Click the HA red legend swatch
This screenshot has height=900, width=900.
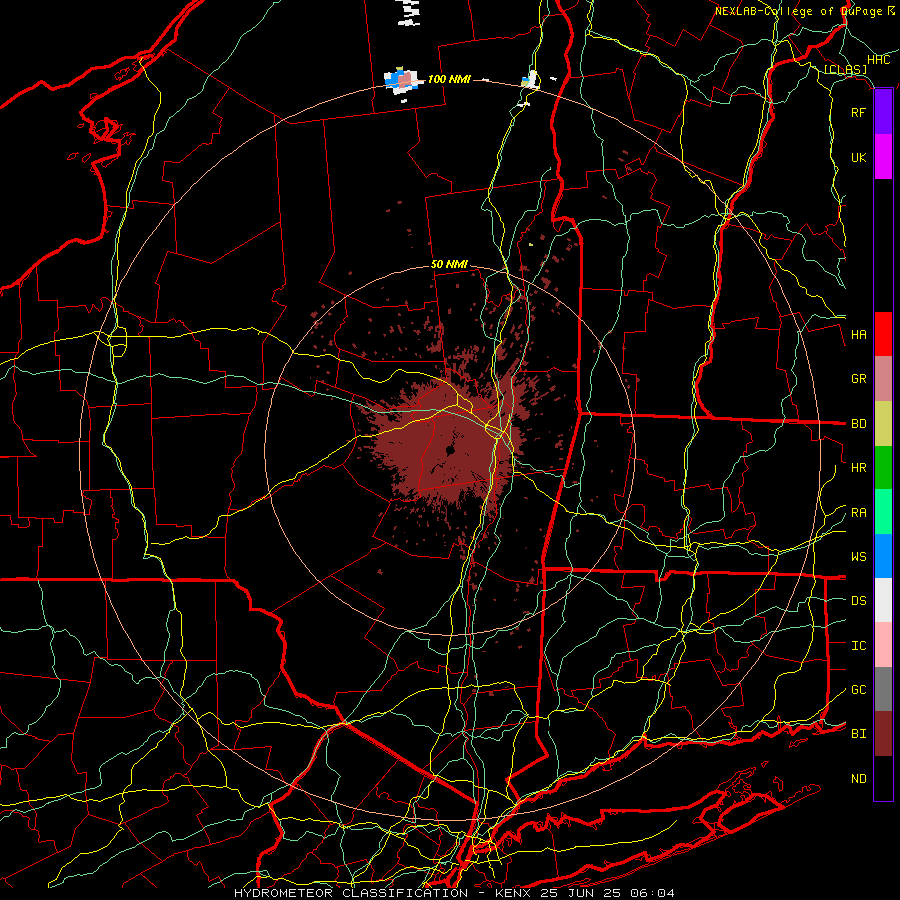click(883, 334)
